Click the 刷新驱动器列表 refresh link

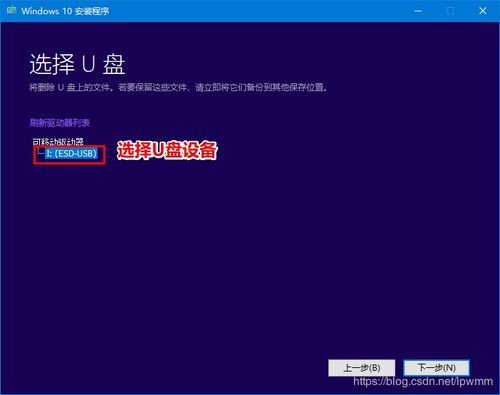60,123
